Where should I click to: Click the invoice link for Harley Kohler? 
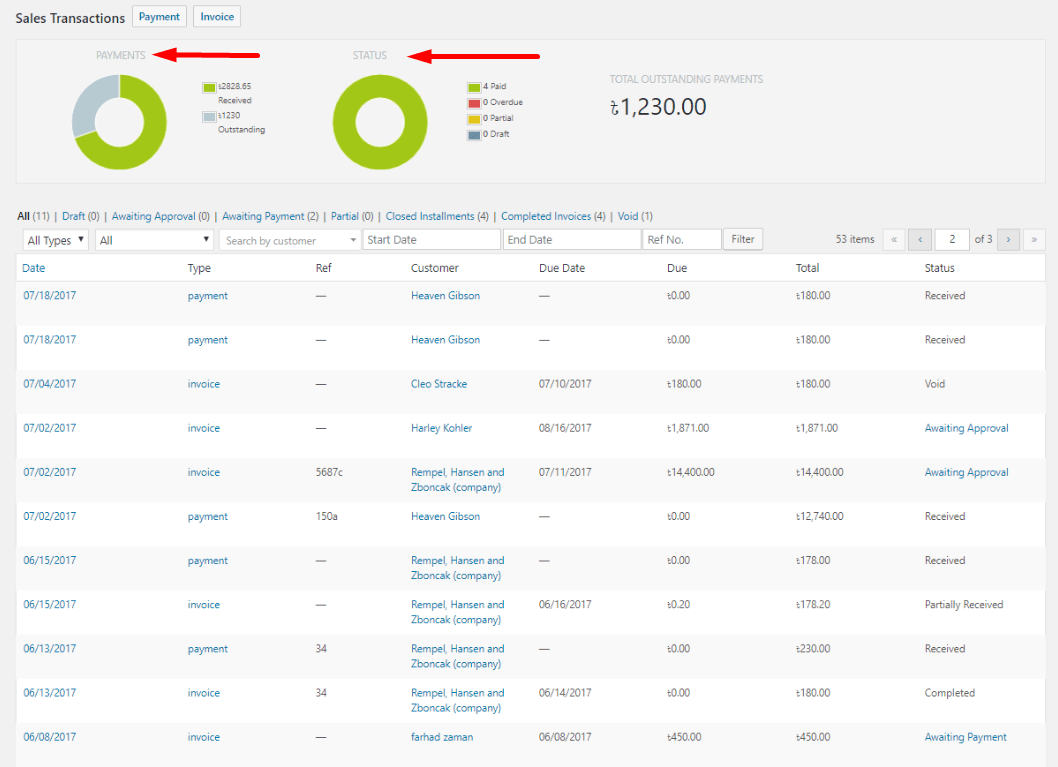tap(204, 428)
